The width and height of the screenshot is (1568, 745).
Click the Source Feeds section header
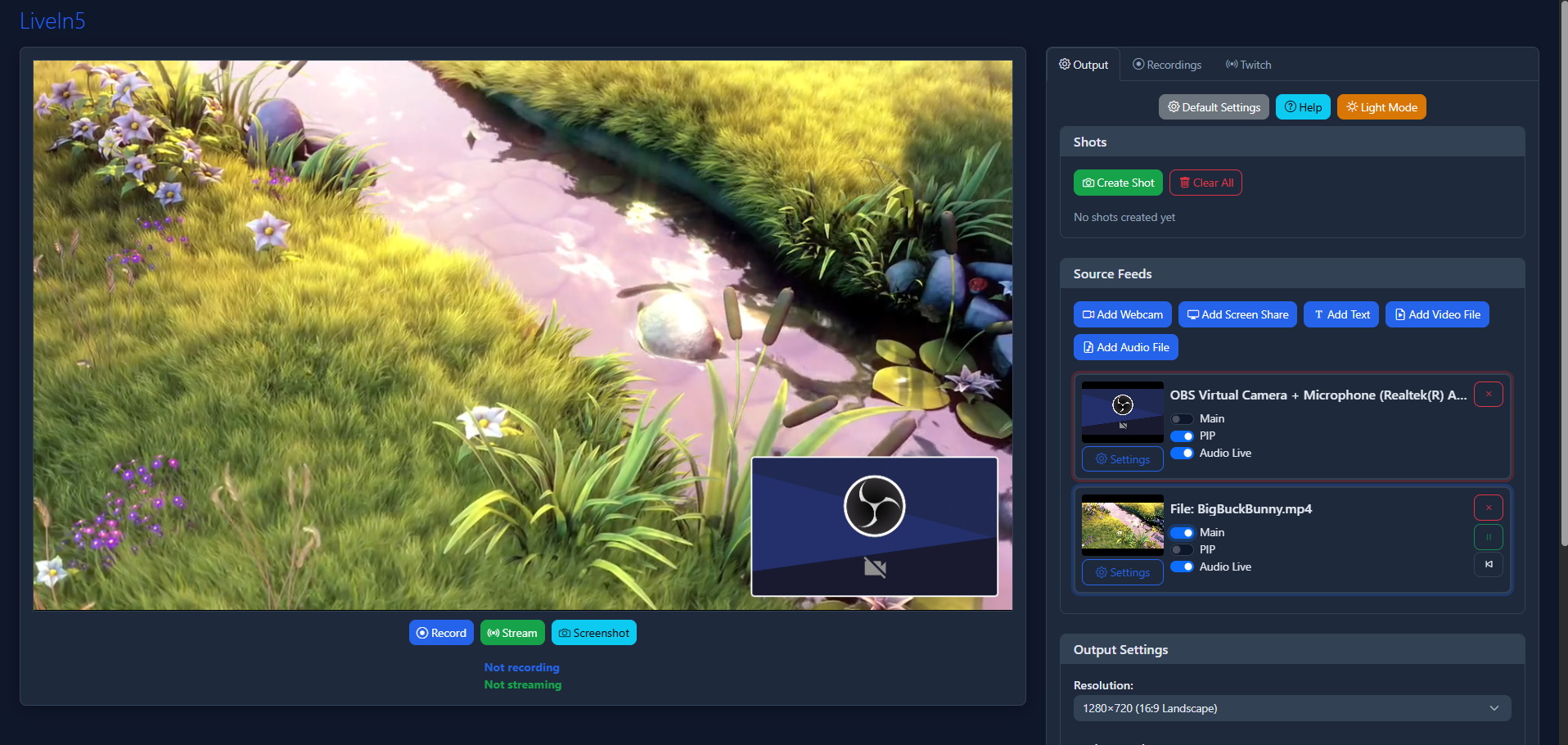[x=1292, y=273]
